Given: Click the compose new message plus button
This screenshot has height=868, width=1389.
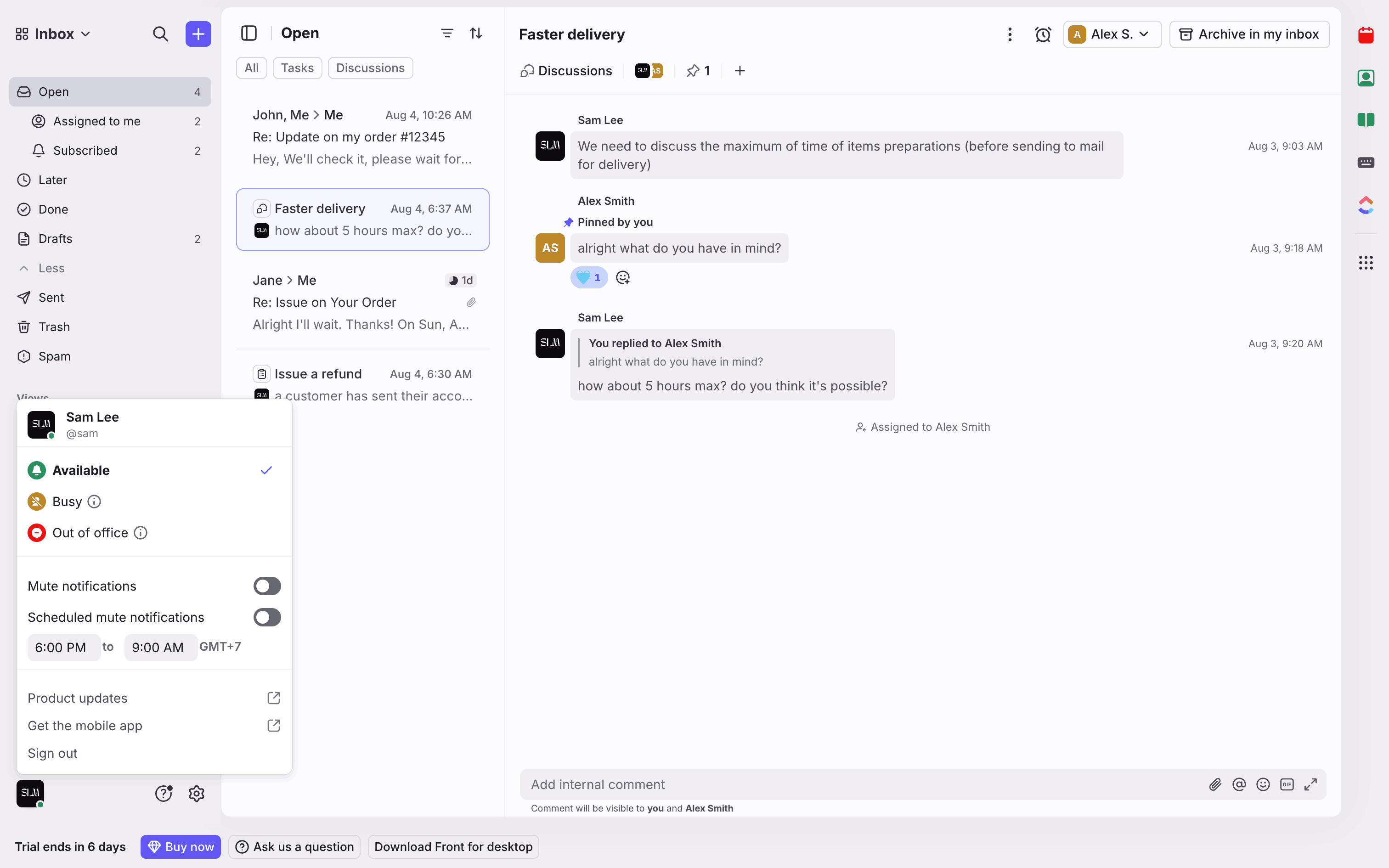Looking at the screenshot, I should [198, 34].
